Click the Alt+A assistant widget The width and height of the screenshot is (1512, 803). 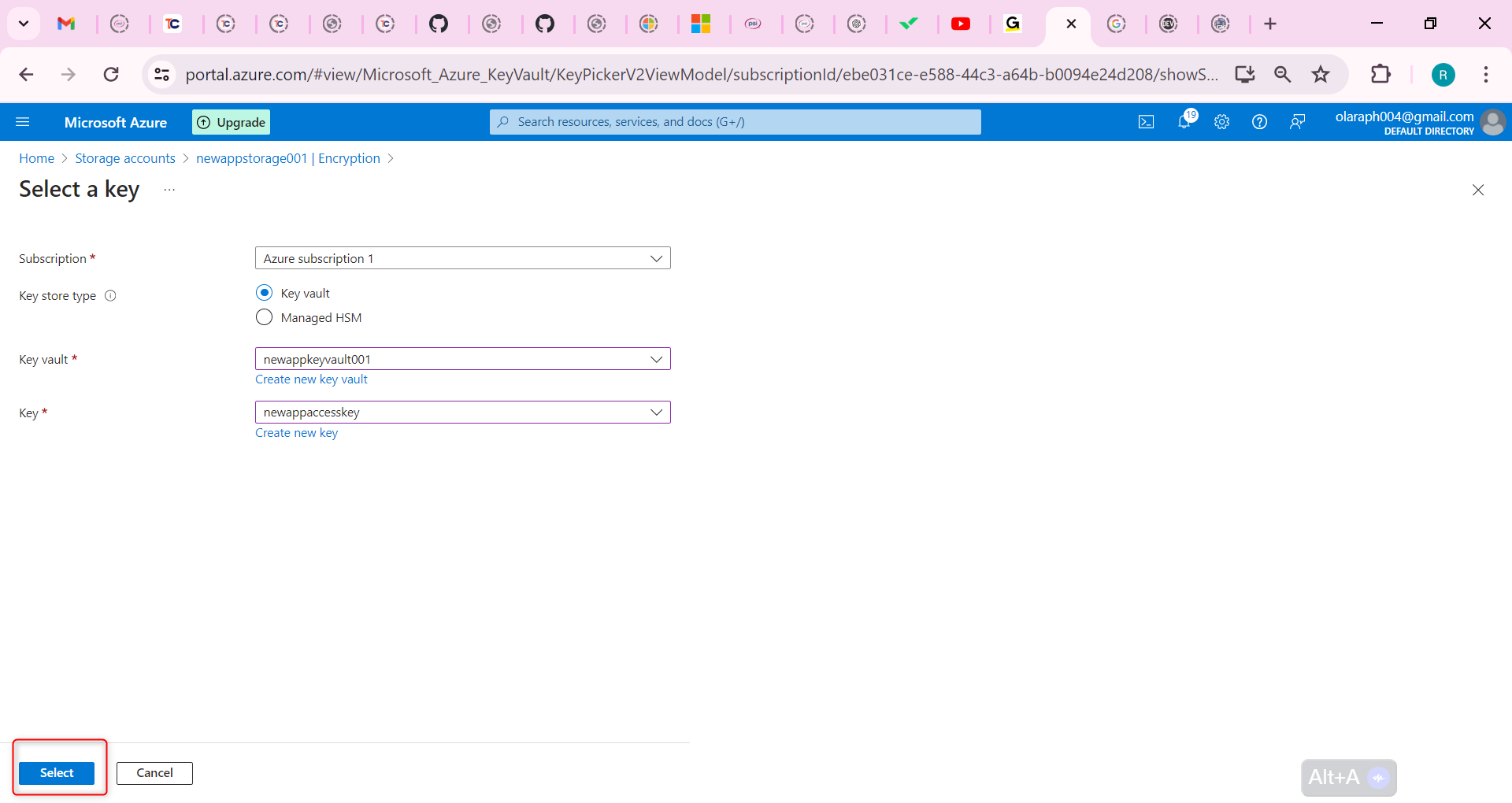click(x=1349, y=778)
